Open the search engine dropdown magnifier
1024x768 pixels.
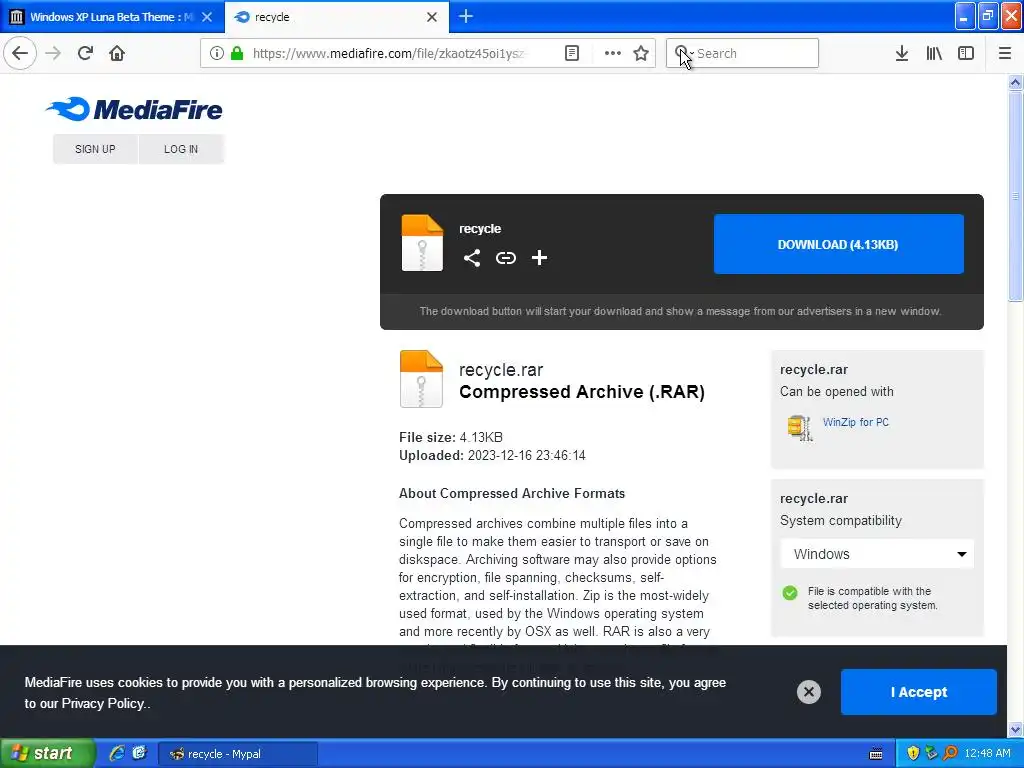[684, 53]
